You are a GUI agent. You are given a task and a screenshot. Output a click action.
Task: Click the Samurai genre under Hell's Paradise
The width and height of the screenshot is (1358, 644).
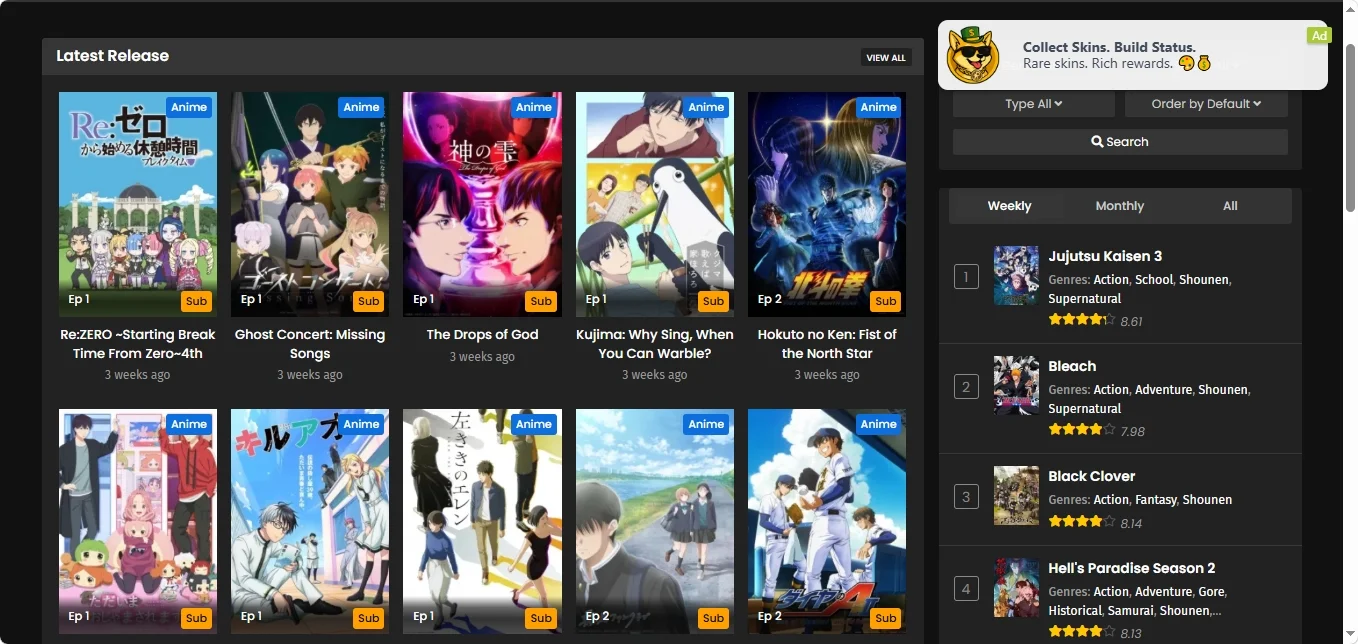pyautogui.click(x=1131, y=611)
